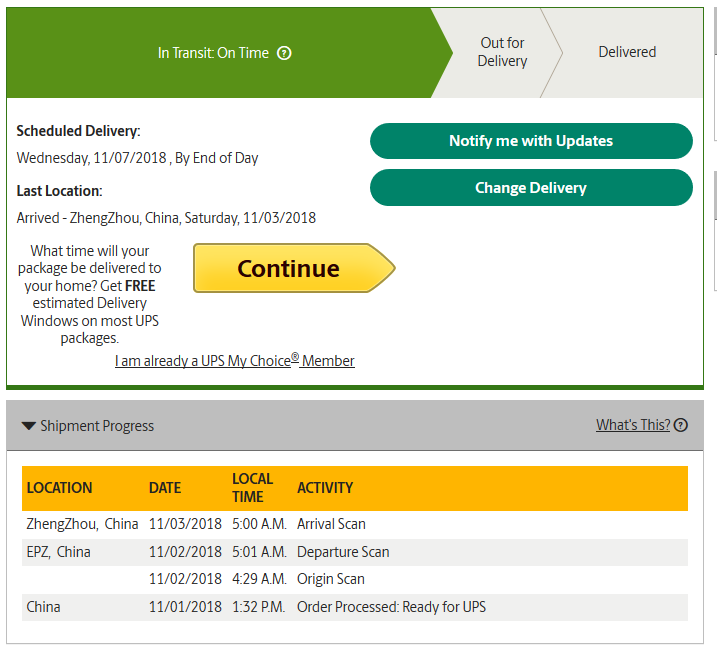Click the 11/03/2018 date cell
Screen dimensions: 717x659
point(185,524)
